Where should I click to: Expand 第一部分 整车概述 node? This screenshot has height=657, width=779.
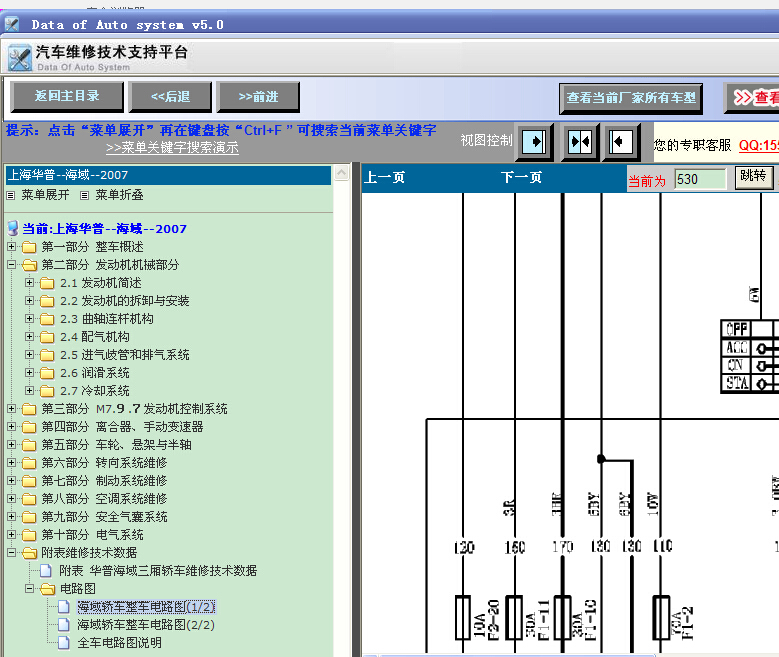click(x=11, y=246)
